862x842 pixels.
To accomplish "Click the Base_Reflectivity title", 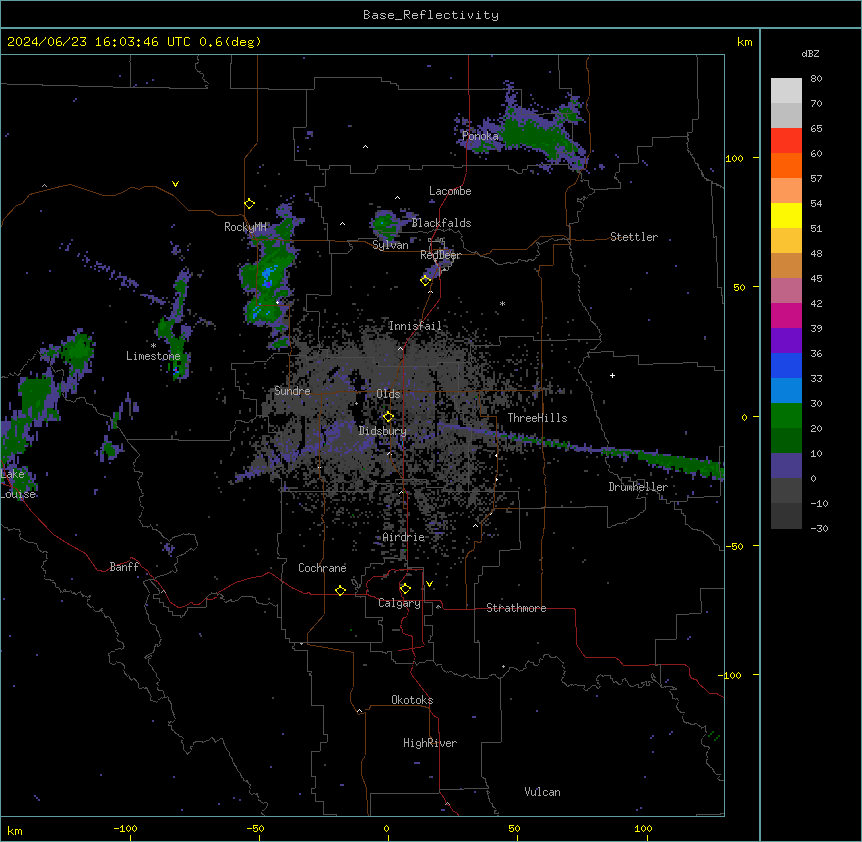I will coord(431,15).
